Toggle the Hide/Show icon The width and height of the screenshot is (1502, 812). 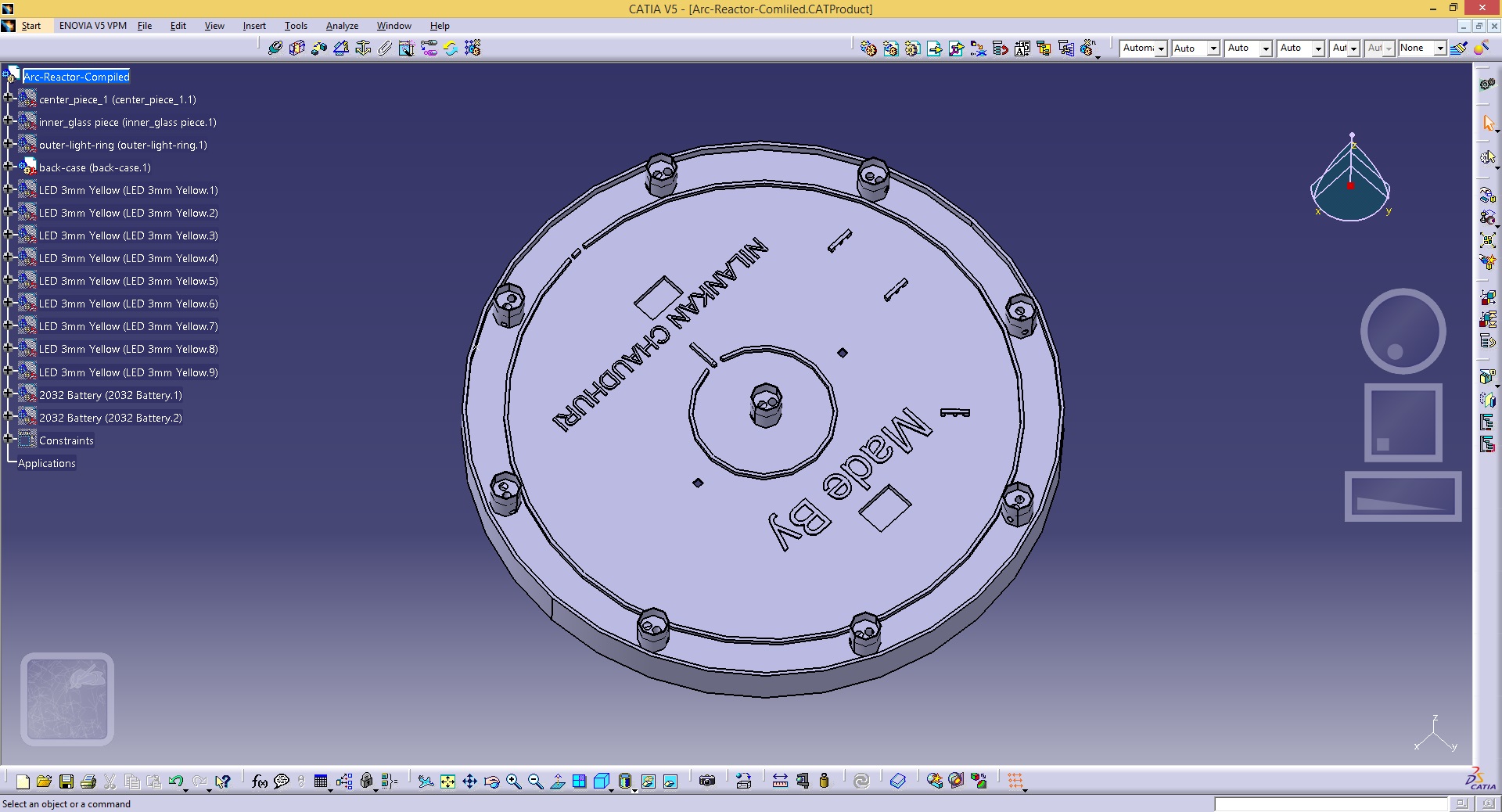649,781
